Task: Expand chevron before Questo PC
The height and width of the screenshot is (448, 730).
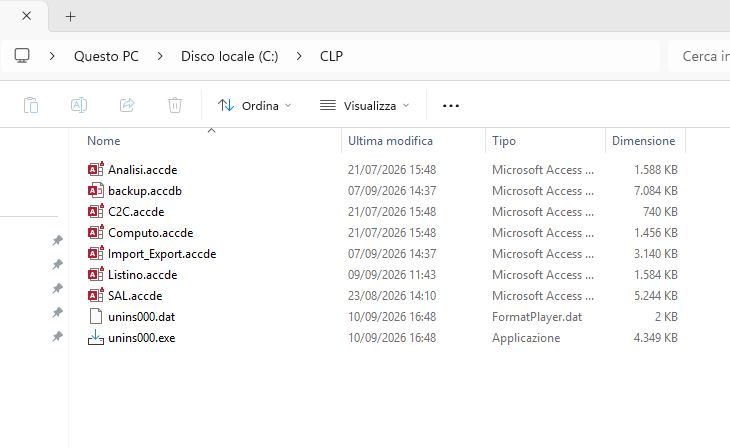Action: (52, 56)
